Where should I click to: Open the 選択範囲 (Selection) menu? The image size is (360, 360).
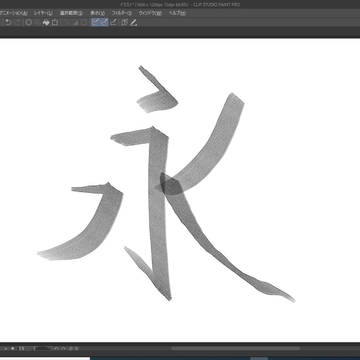point(71,13)
